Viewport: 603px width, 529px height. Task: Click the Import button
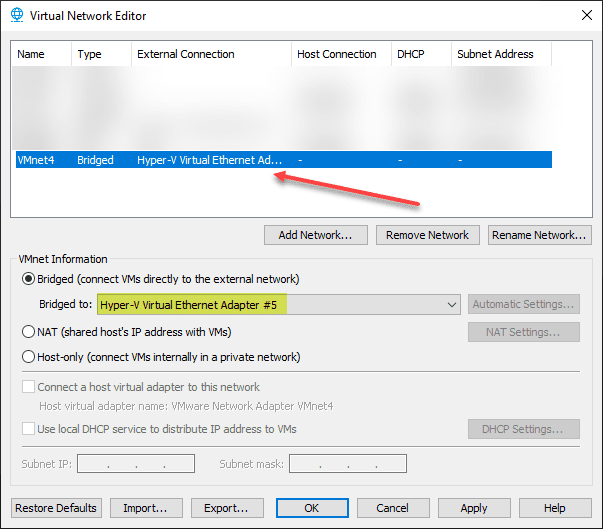click(146, 508)
